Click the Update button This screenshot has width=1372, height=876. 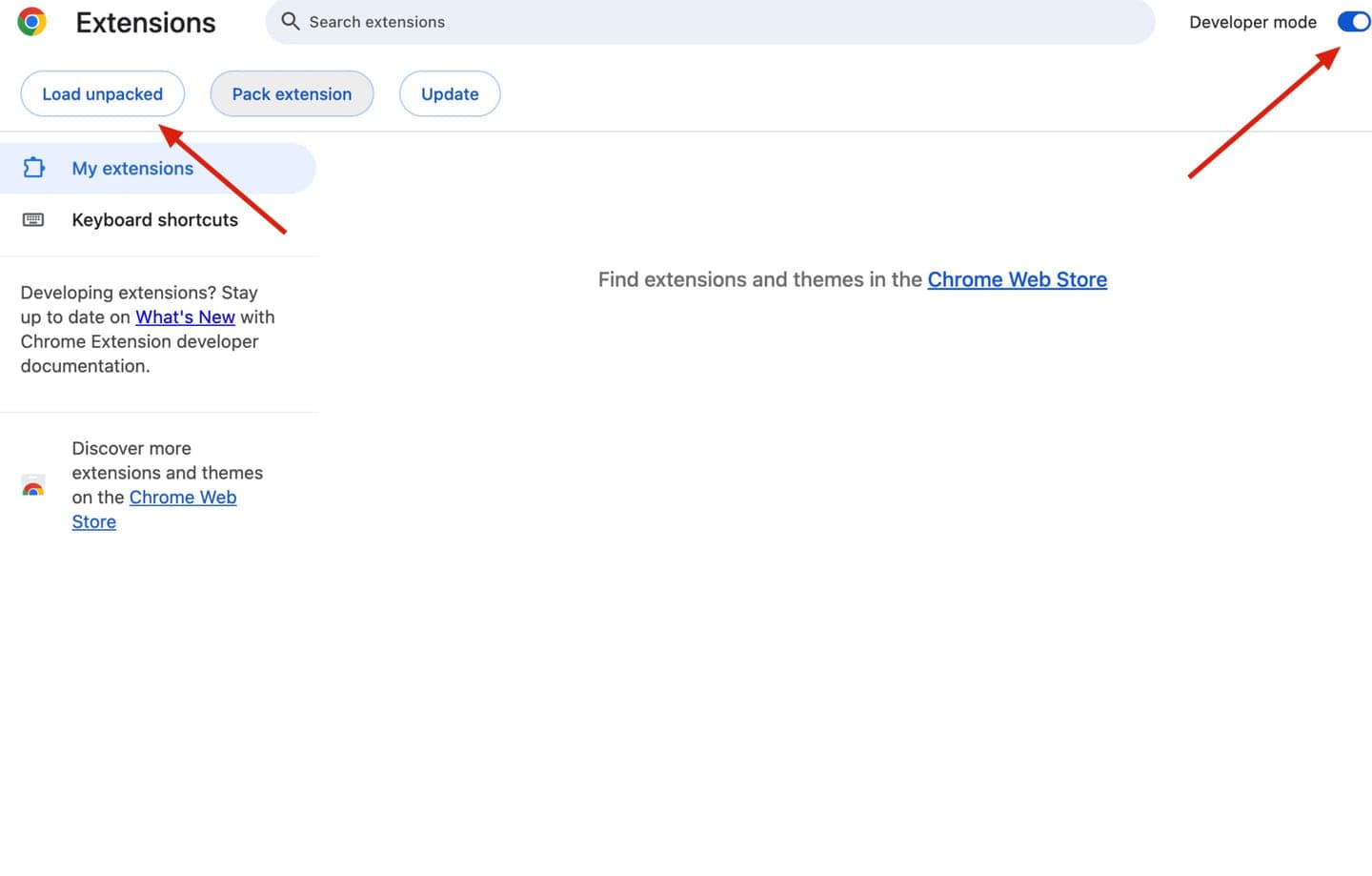(x=450, y=93)
